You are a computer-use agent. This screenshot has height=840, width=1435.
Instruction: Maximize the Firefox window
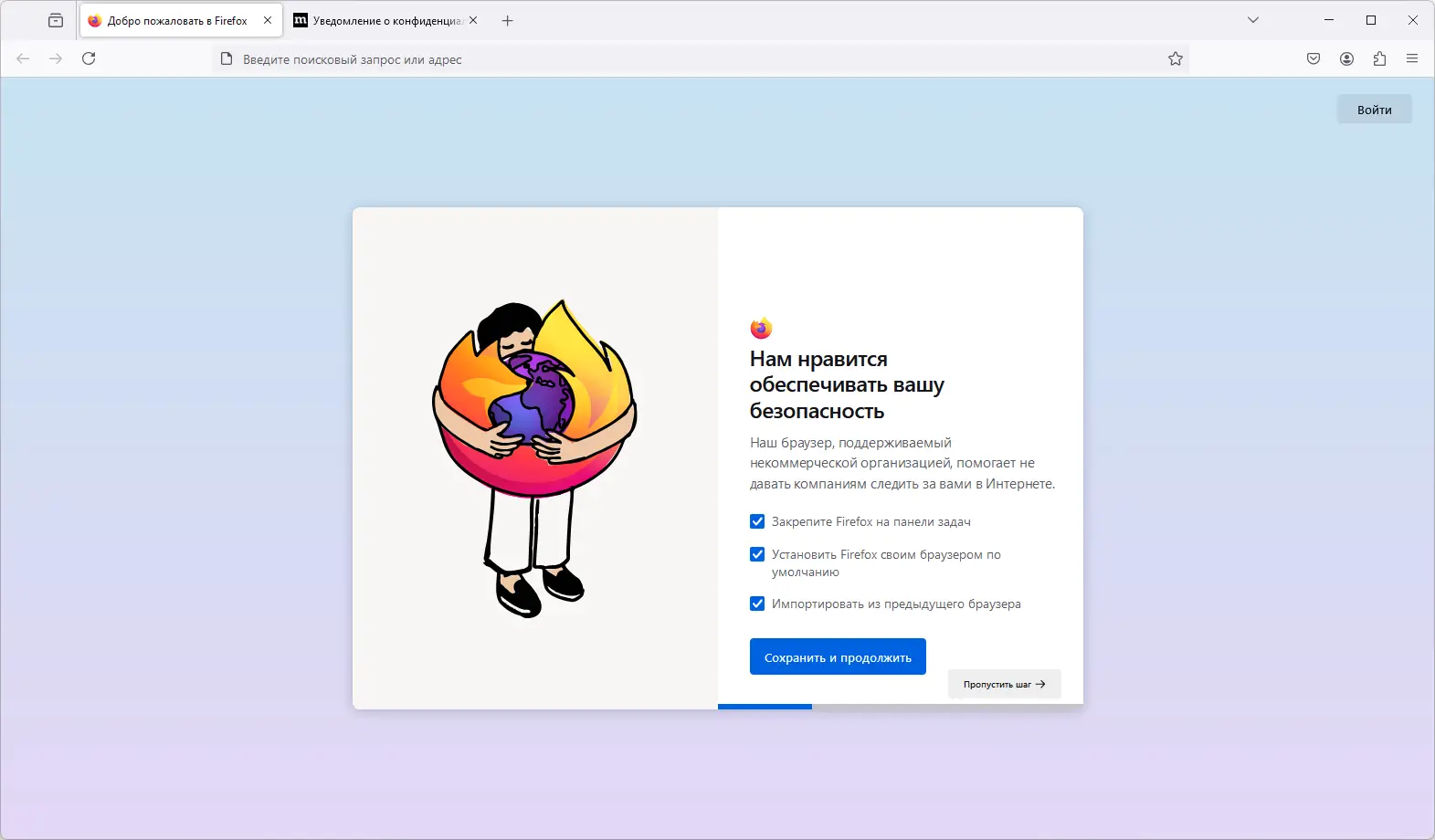tap(1371, 20)
